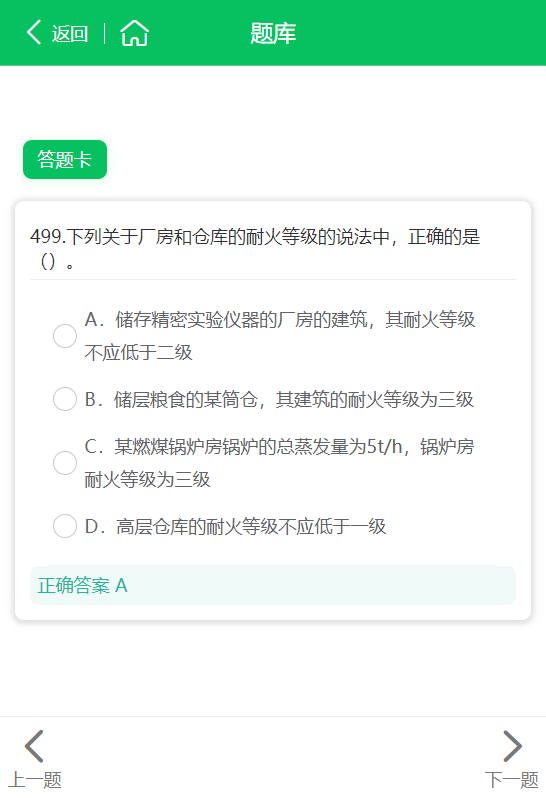This screenshot has height=798, width=546.
Task: Advance to next question using right arrow
Action: [x=512, y=746]
